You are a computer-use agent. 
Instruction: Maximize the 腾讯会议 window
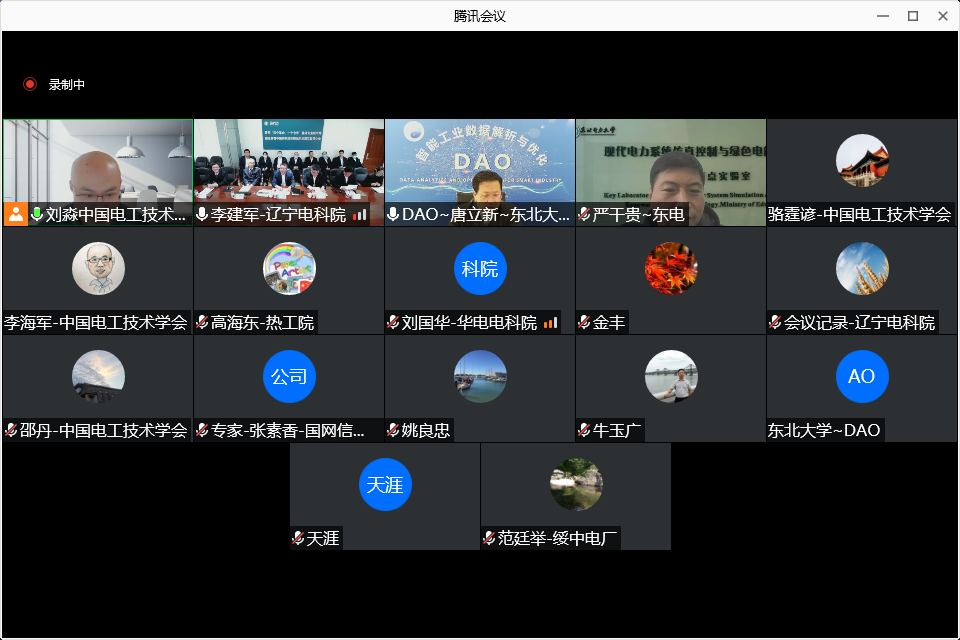point(912,16)
